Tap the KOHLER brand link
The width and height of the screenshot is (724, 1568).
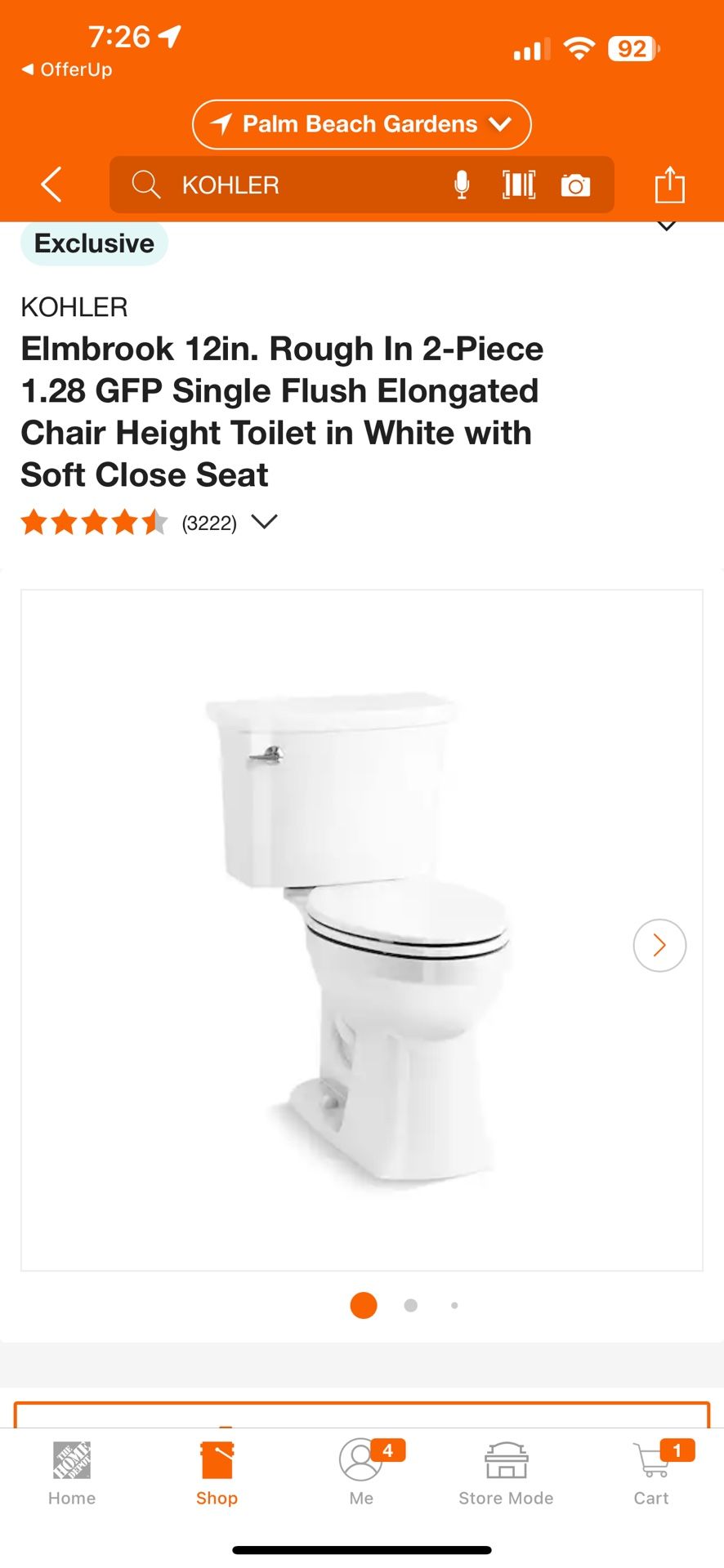[x=74, y=307]
